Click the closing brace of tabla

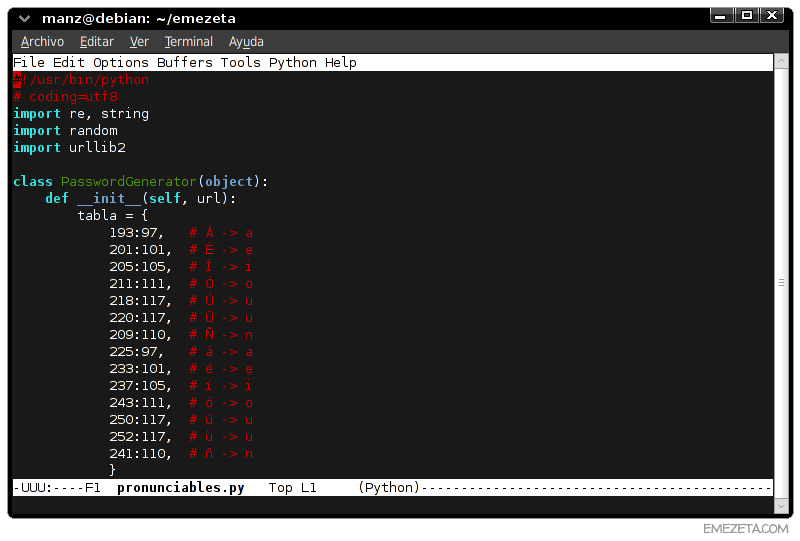[112, 470]
